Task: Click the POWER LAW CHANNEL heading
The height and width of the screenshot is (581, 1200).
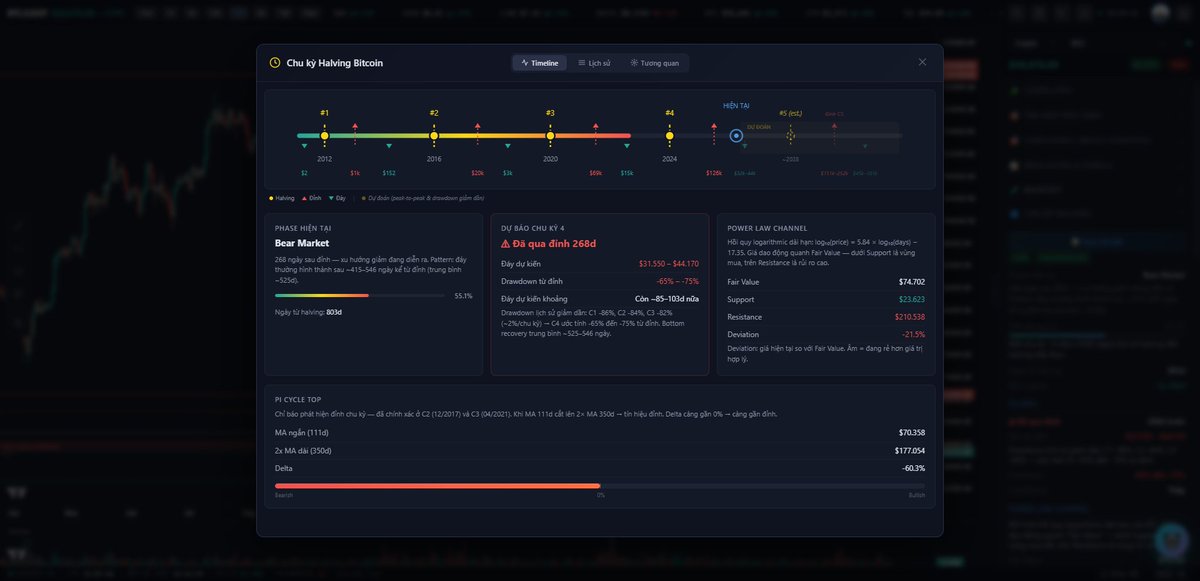Action: click(x=767, y=228)
